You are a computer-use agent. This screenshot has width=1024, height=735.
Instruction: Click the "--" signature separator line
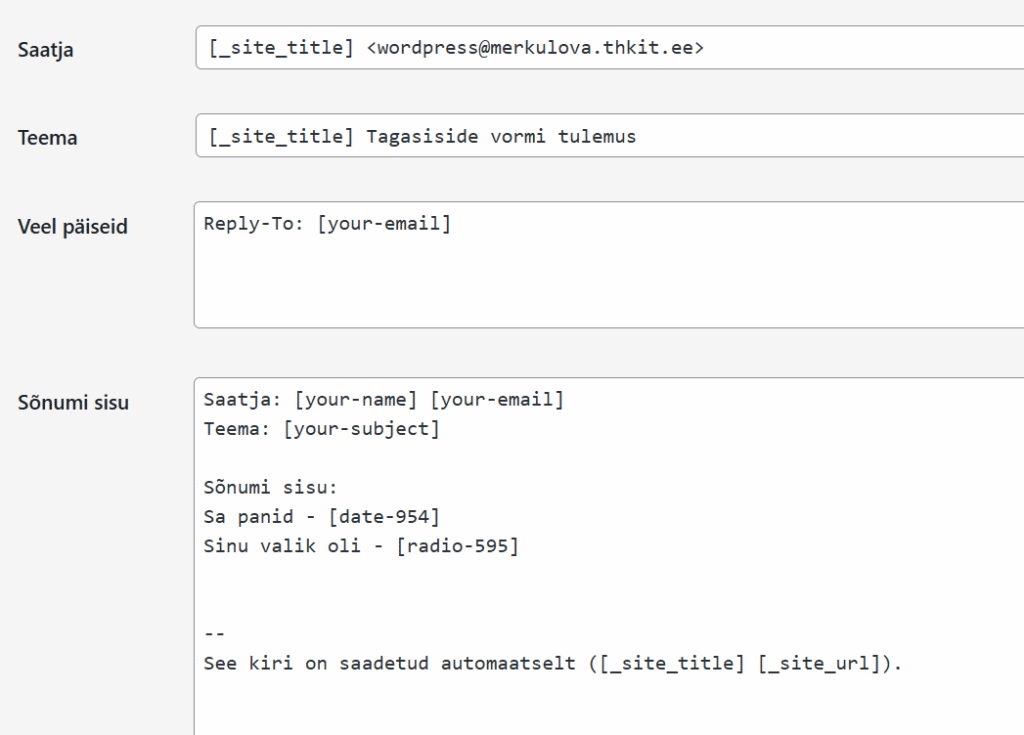click(214, 634)
